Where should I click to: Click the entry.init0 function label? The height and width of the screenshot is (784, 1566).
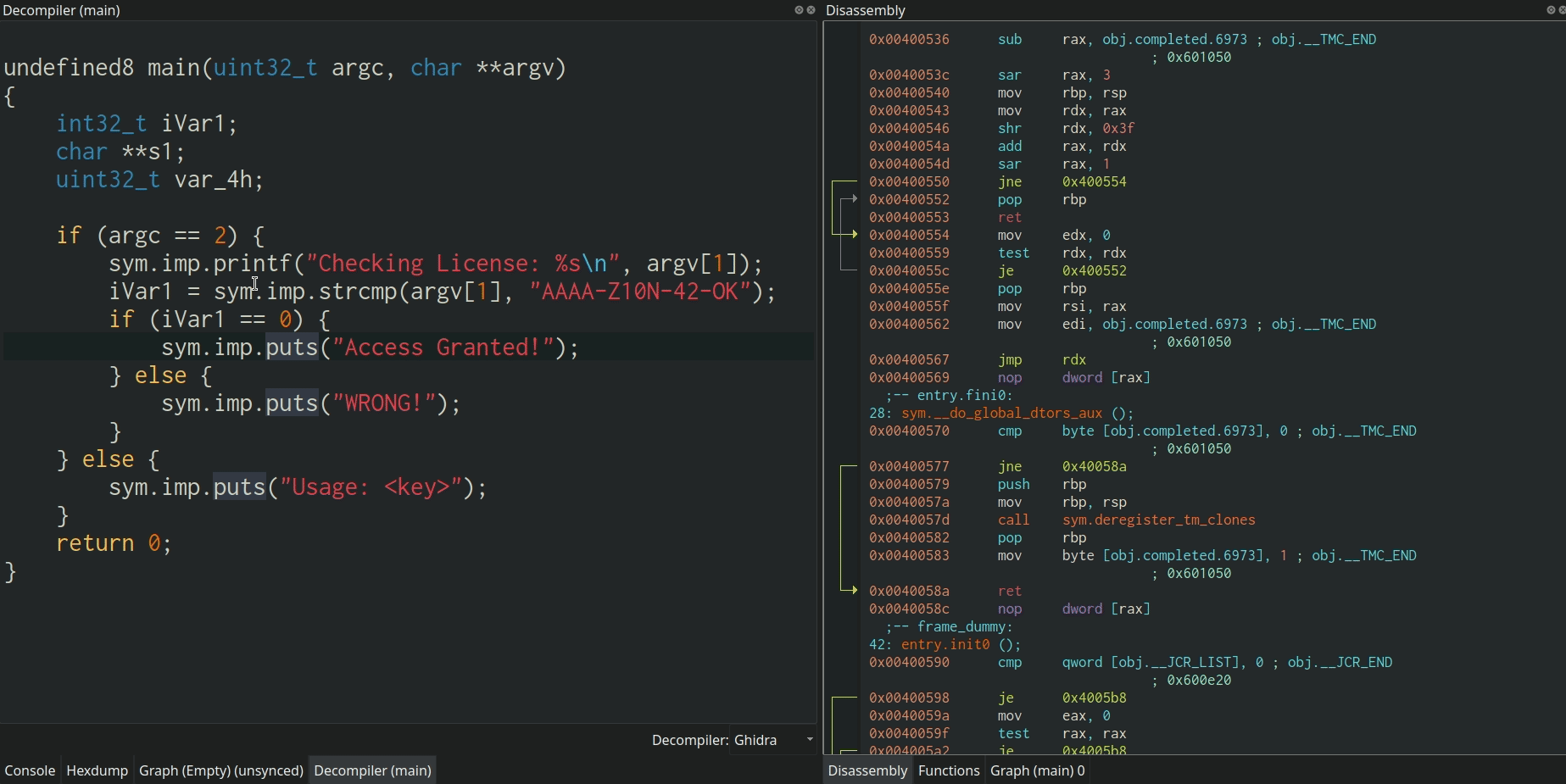pyautogui.click(x=945, y=644)
